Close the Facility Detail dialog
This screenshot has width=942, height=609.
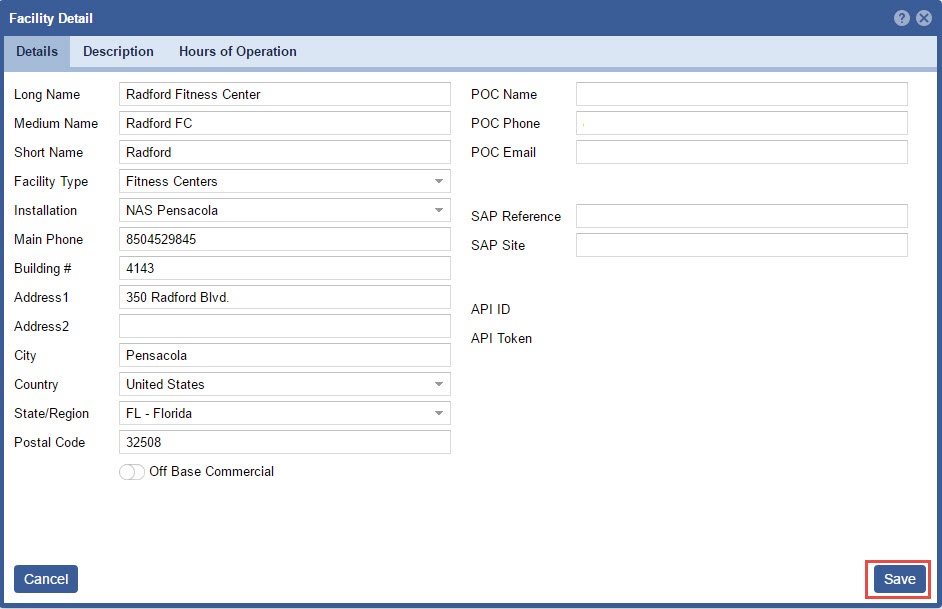[x=924, y=18]
